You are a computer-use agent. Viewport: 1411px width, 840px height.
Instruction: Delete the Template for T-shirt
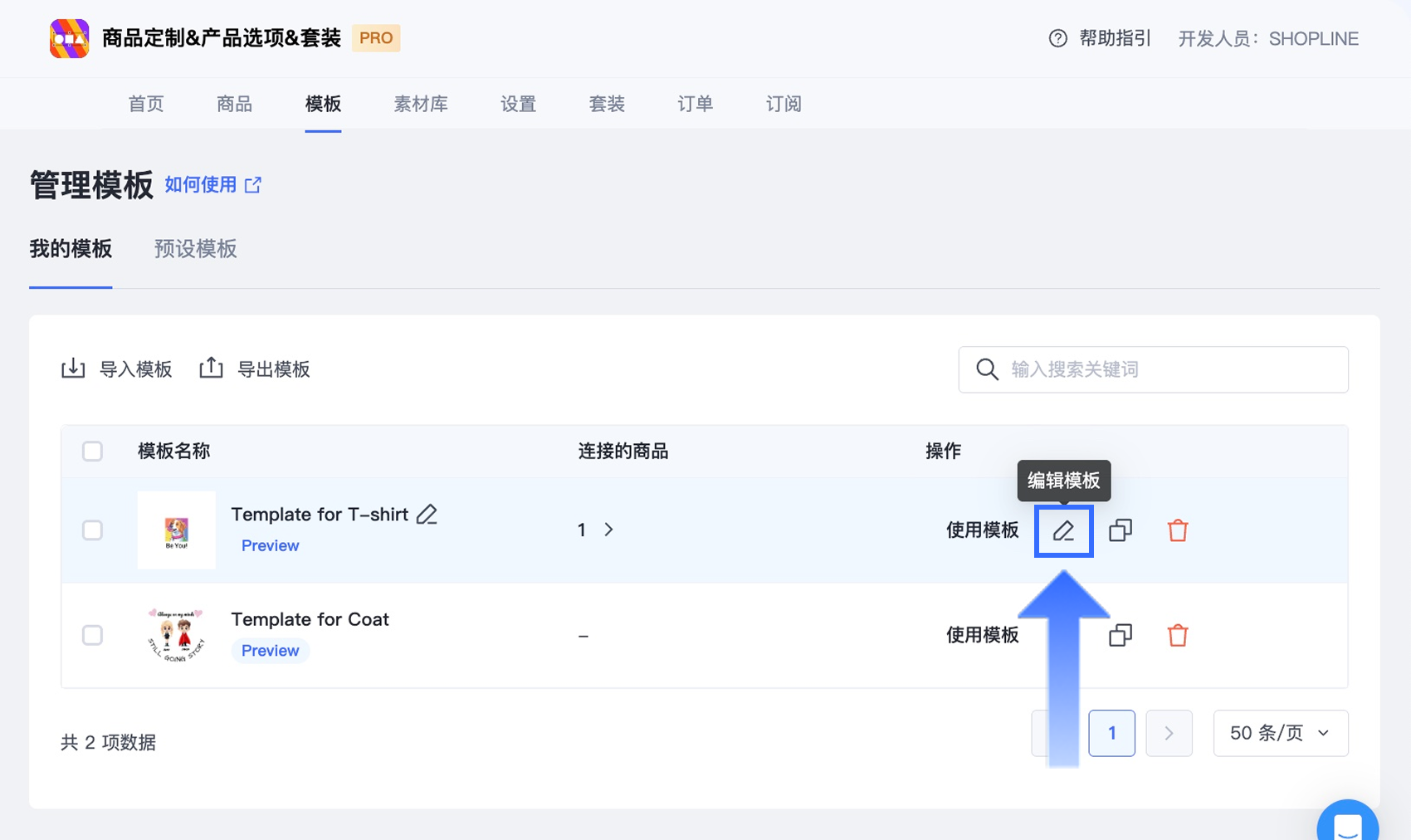1177,530
